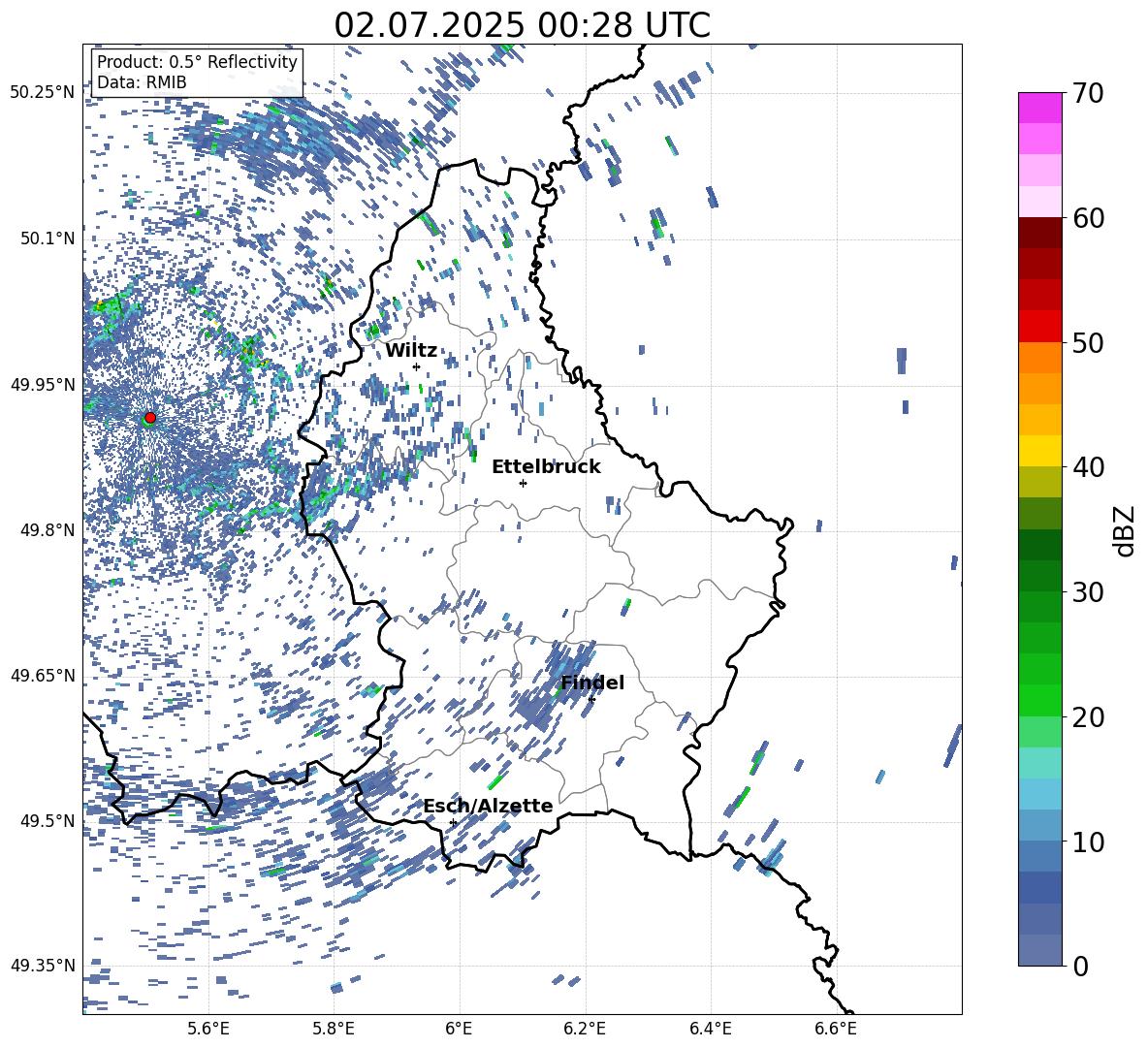Image resolution: width=1148 pixels, height=1048 pixels.
Task: Click the 6.2°E longitude label
Action: click(585, 1029)
